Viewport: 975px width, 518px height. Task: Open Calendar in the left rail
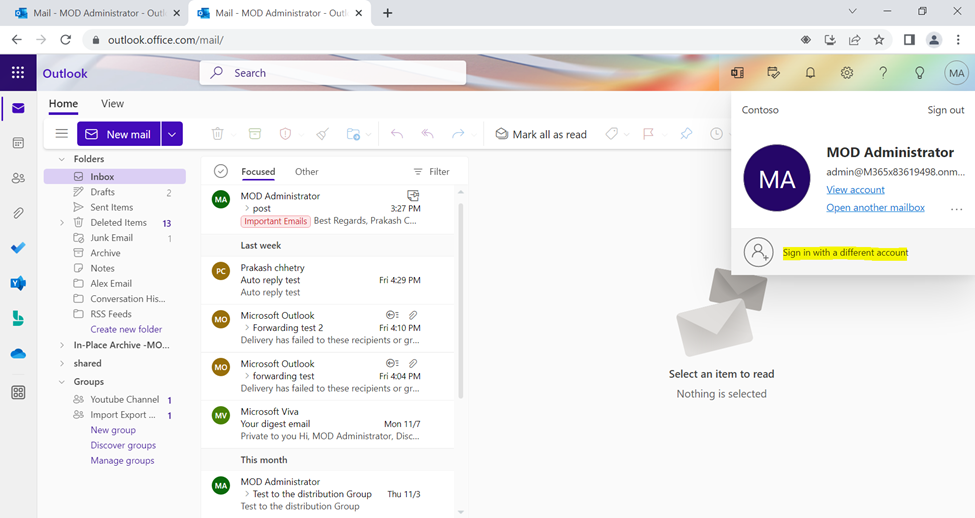(x=18, y=143)
